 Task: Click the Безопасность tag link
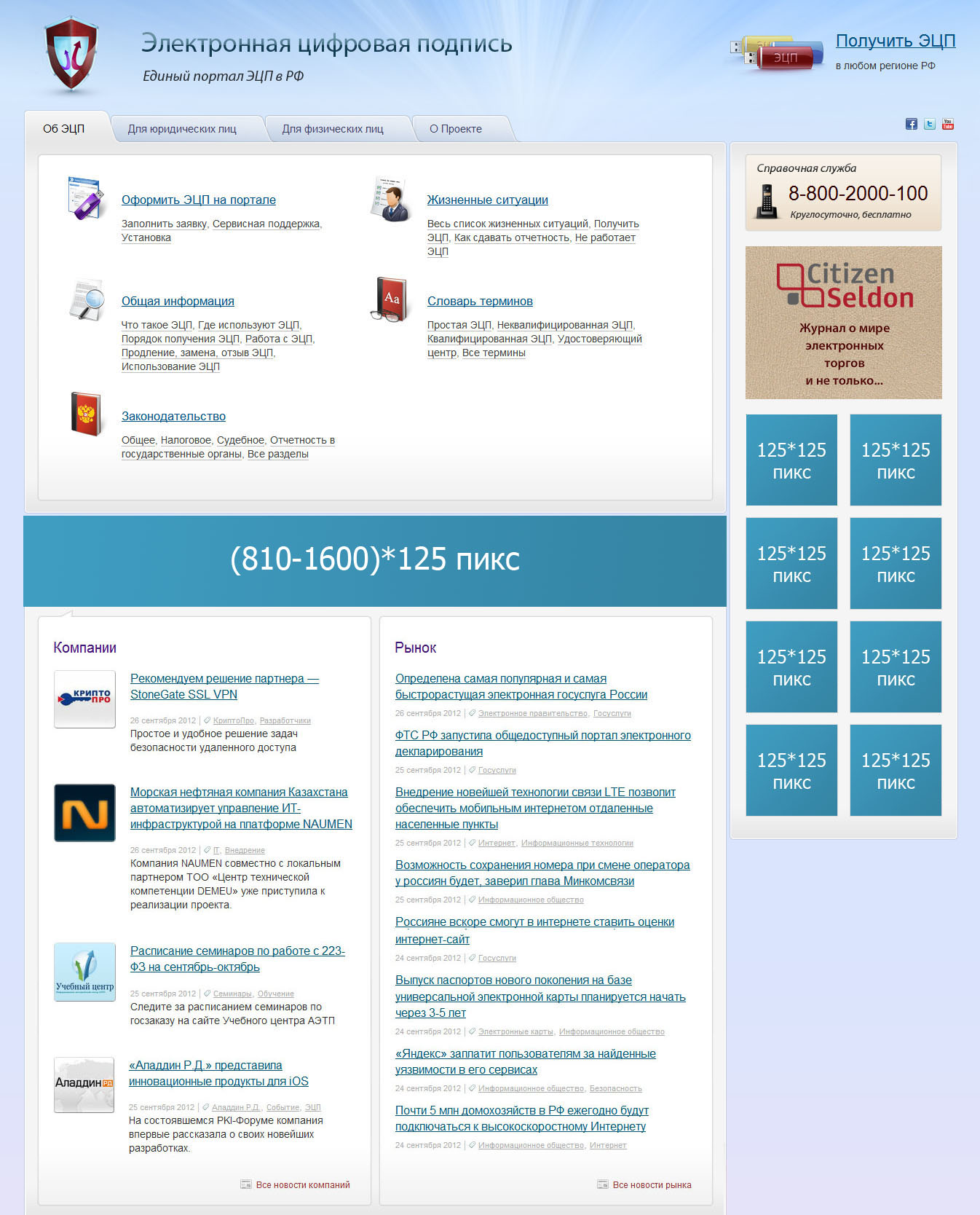tap(616, 1088)
